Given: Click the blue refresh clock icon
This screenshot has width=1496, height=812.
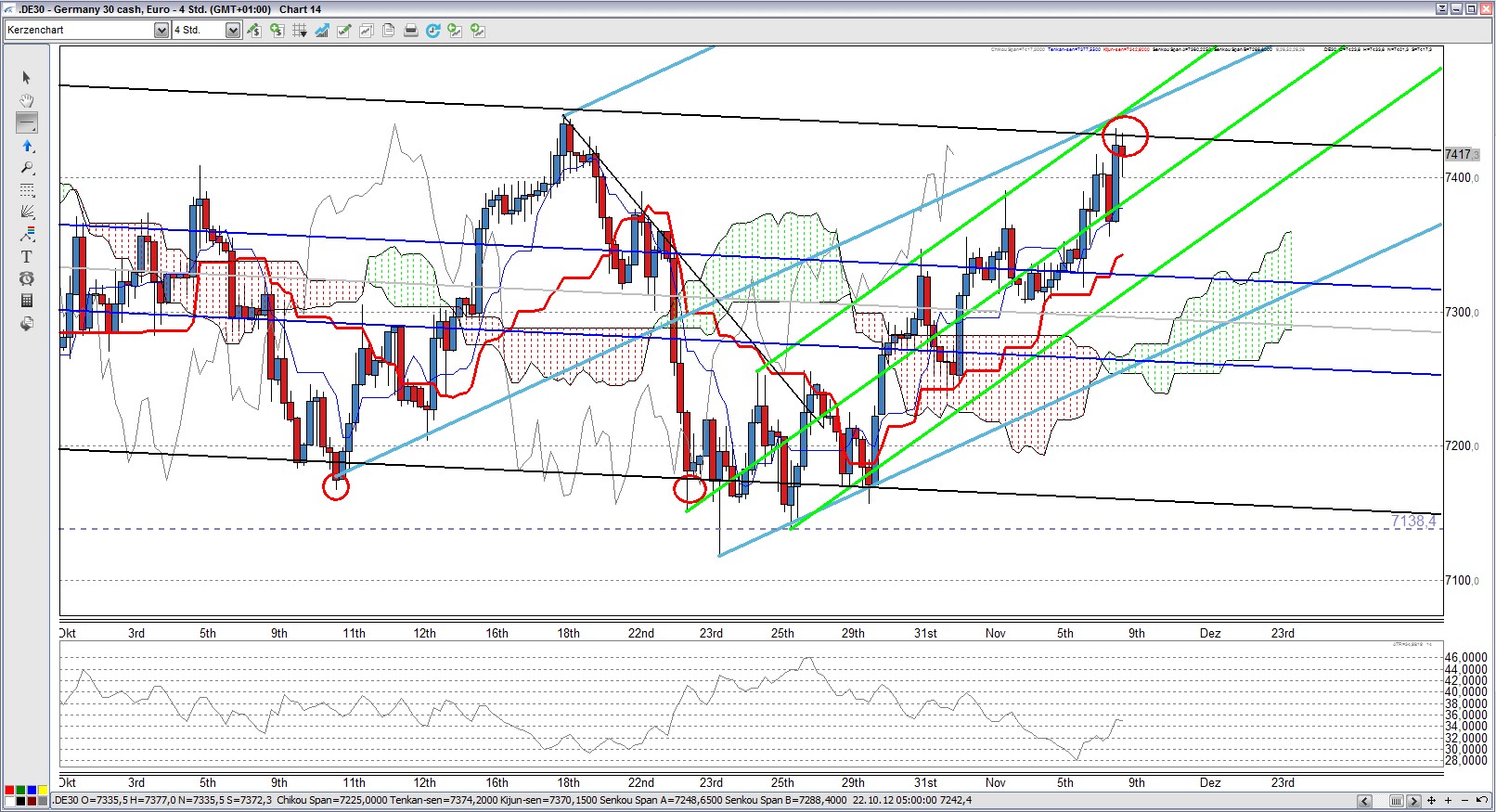Looking at the screenshot, I should coord(433,31).
